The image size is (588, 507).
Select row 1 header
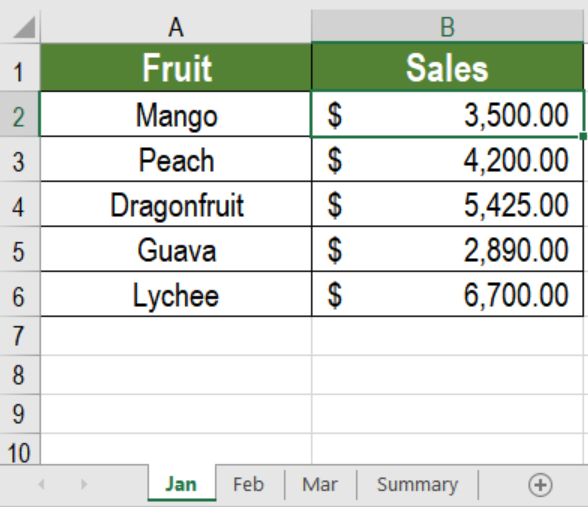[20, 68]
